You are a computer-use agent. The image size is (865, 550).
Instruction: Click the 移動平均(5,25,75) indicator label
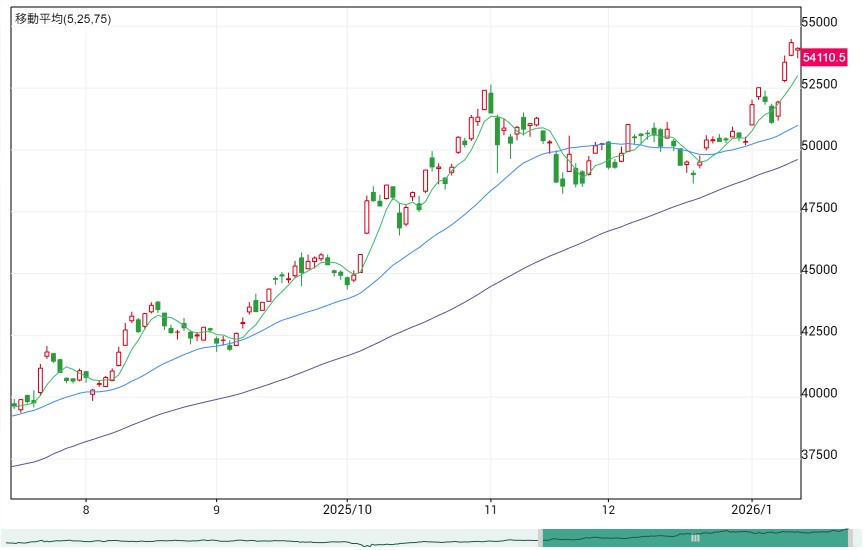[63, 19]
